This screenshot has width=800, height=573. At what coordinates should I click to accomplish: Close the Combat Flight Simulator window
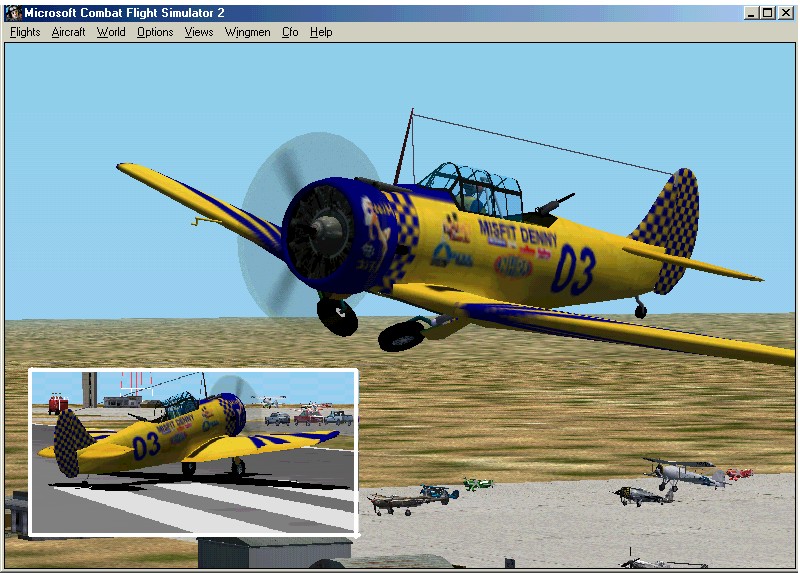(785, 13)
